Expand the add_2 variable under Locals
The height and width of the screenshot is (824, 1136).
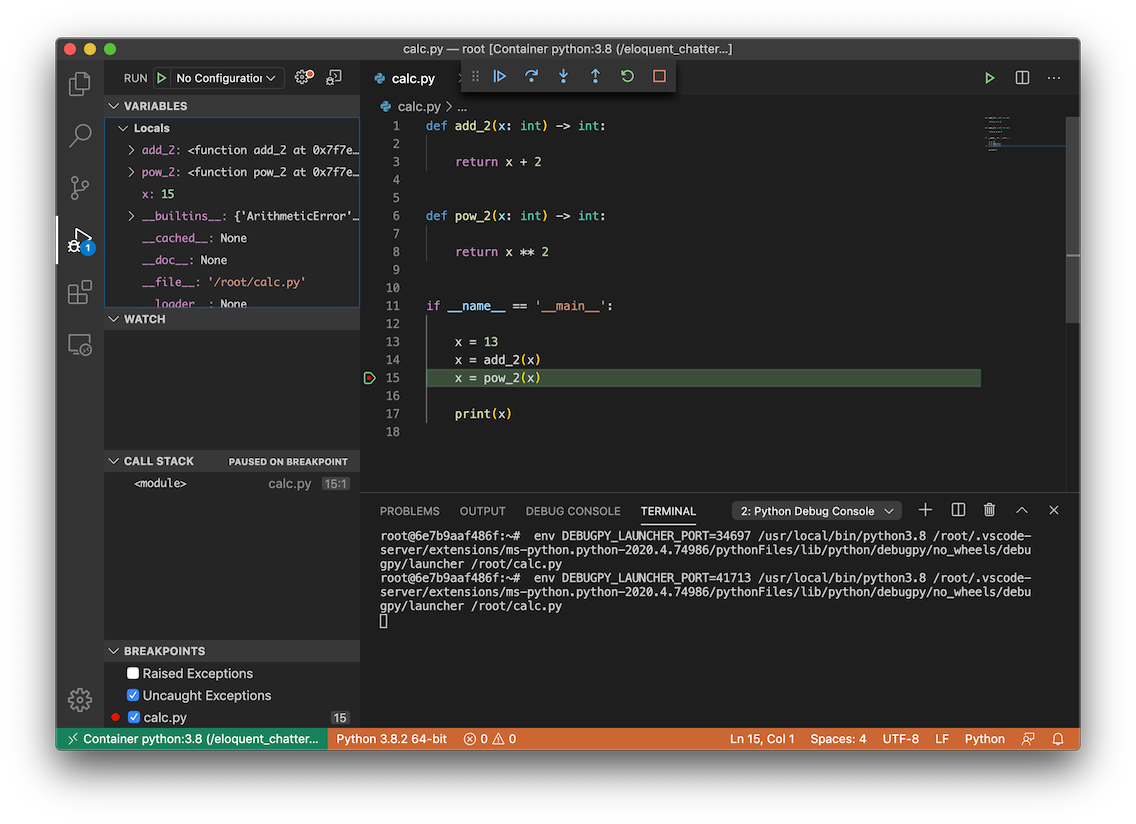click(129, 149)
